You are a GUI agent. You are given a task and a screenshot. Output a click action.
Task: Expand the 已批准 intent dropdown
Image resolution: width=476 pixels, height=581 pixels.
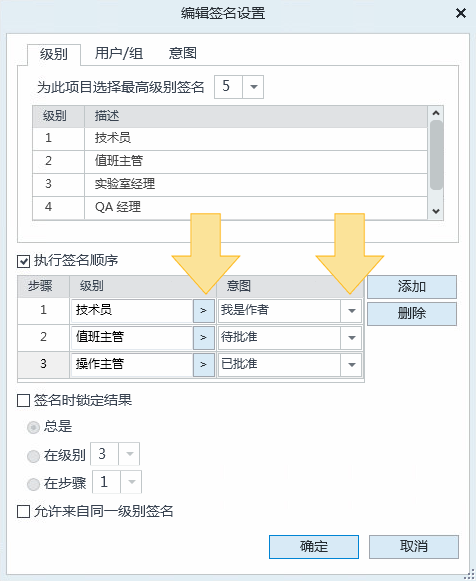coord(352,365)
